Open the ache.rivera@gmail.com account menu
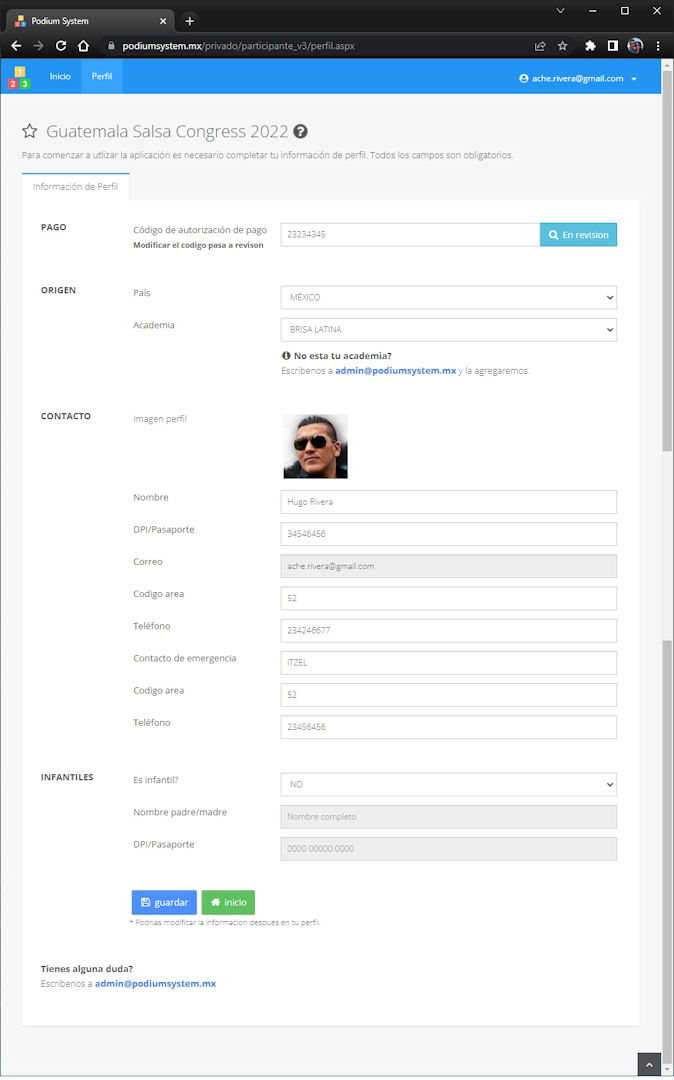Image resolution: width=674 pixels, height=1080 pixels. click(578, 78)
